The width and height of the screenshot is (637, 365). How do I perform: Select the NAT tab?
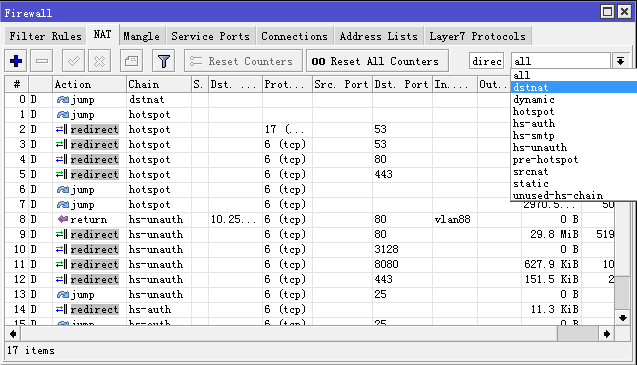102,35
